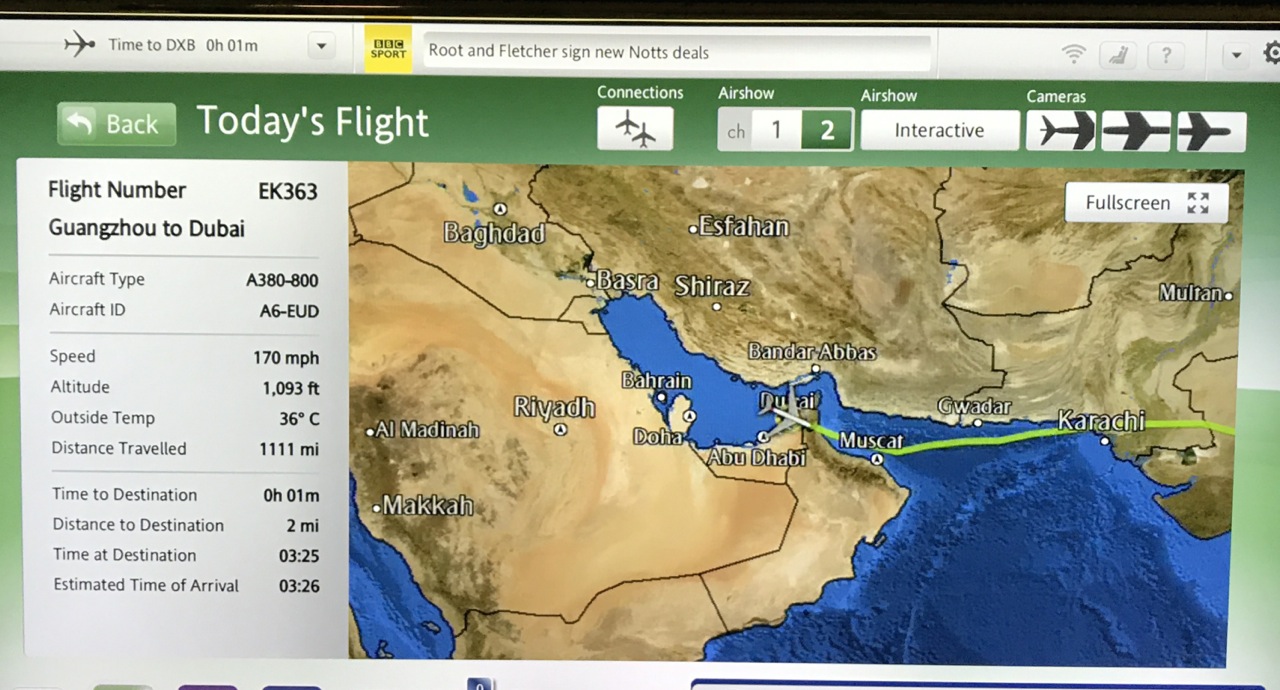Click the Multan label on the map

(1191, 293)
